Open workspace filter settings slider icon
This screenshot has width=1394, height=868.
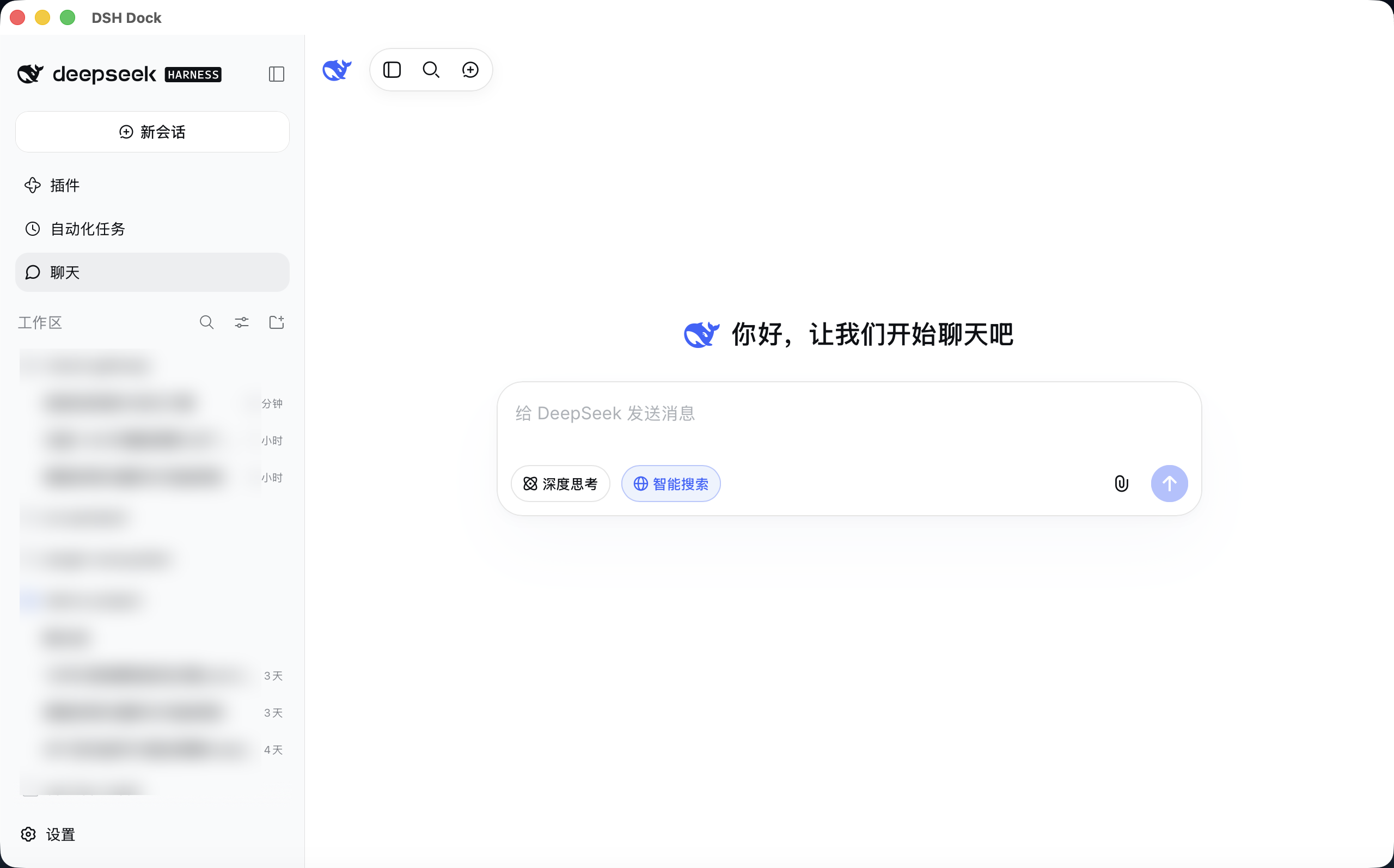(x=242, y=322)
